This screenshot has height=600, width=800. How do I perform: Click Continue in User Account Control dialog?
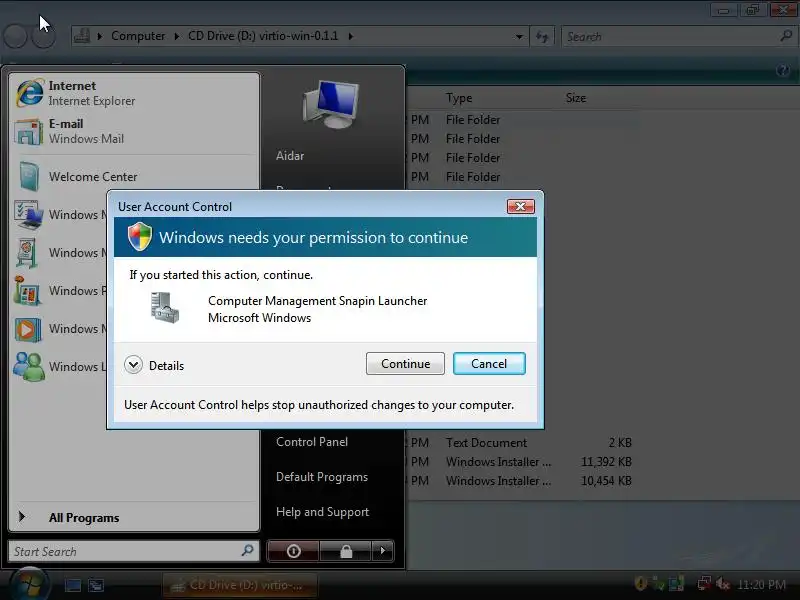pos(405,364)
